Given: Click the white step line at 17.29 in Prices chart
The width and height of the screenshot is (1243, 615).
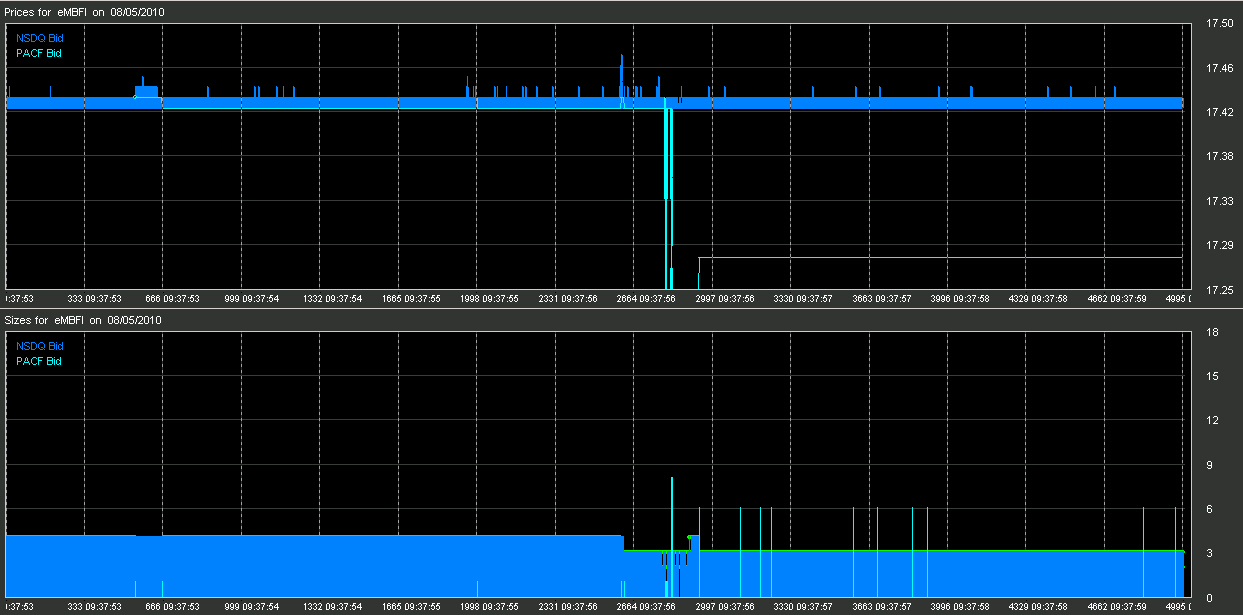Looking at the screenshot, I should pos(940,258).
